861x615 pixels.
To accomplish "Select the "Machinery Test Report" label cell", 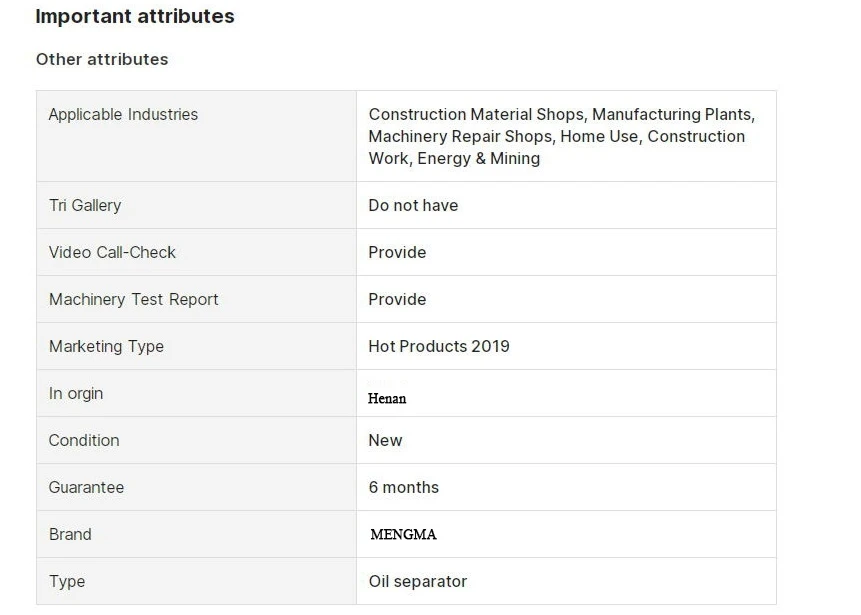I will [196, 299].
